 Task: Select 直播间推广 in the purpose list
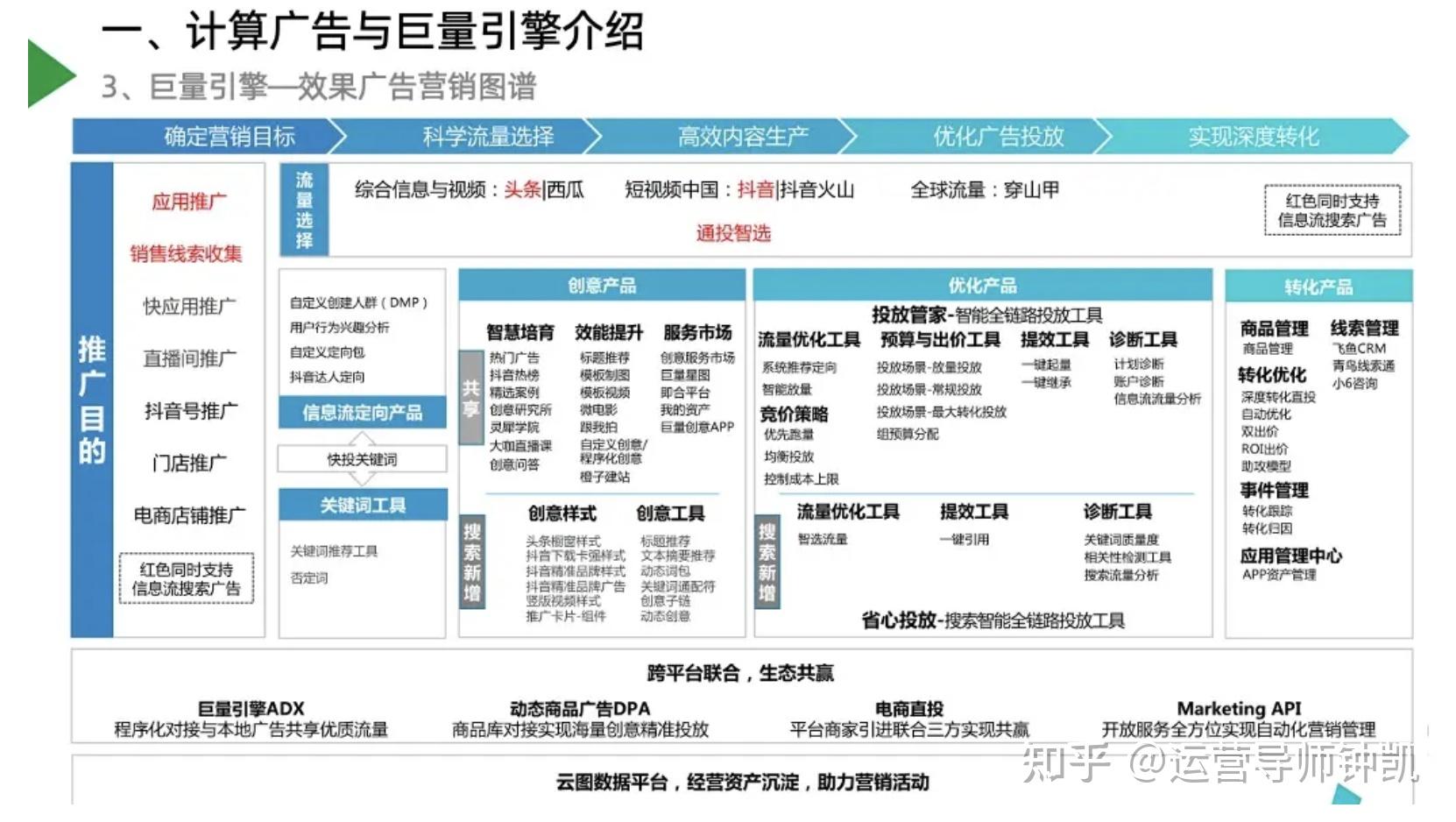[189, 358]
